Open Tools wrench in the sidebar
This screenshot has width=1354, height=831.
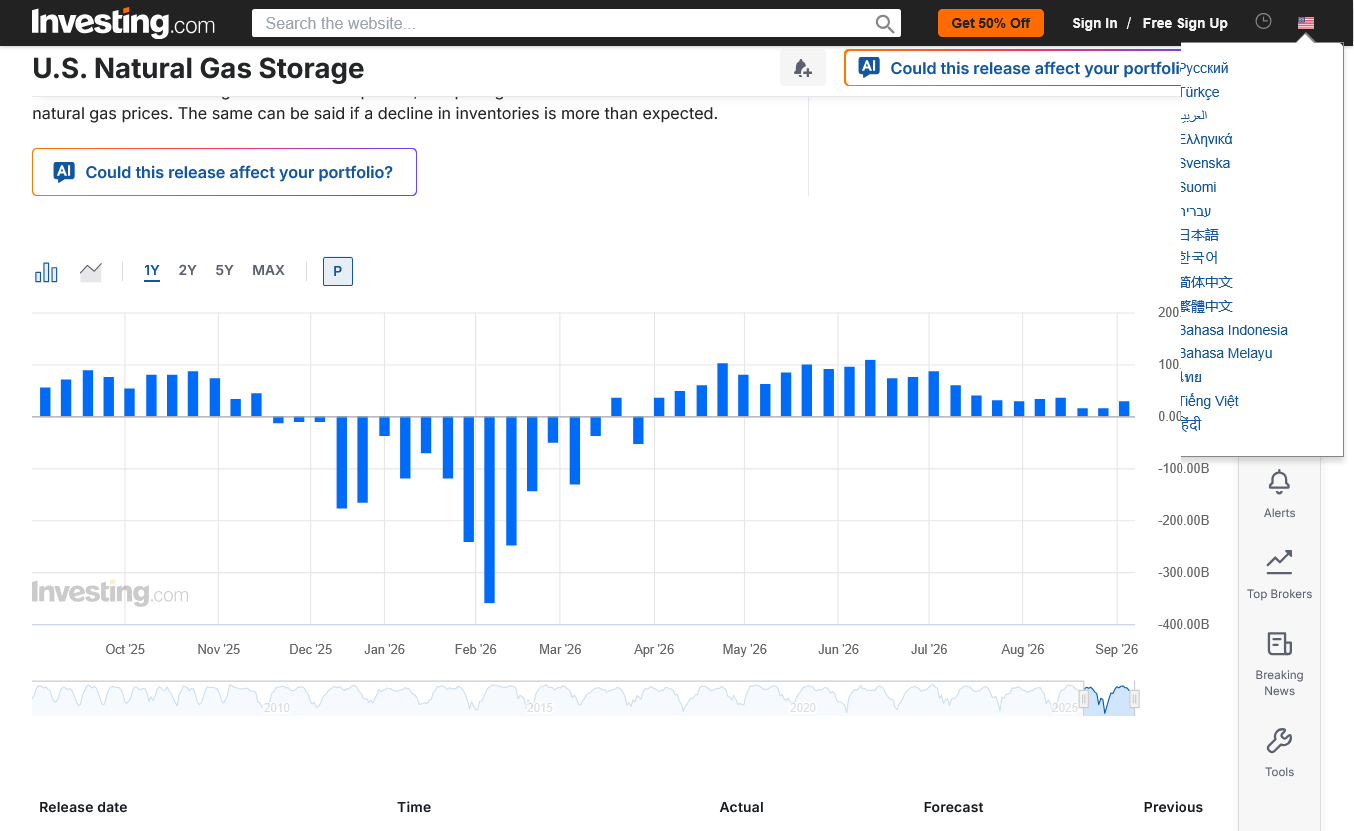(1279, 754)
